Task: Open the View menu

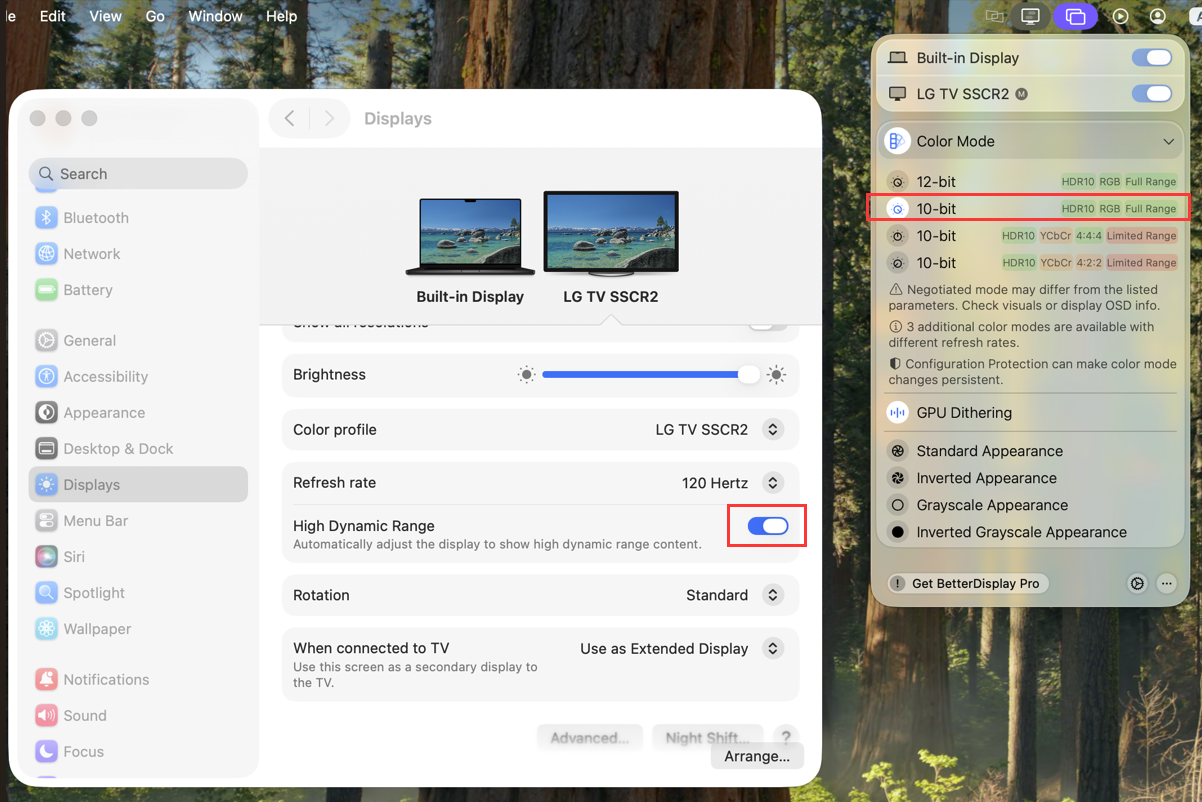Action: tap(105, 16)
